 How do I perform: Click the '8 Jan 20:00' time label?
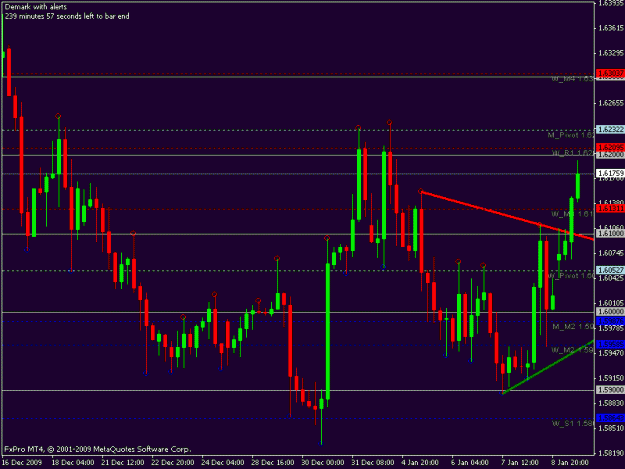(x=570, y=463)
